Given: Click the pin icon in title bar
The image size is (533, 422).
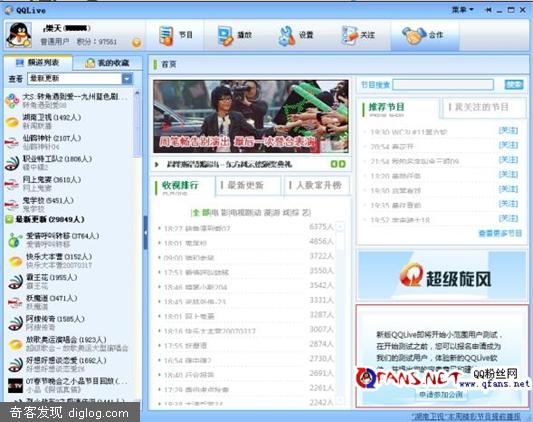Looking at the screenshot, I should 488,10.
